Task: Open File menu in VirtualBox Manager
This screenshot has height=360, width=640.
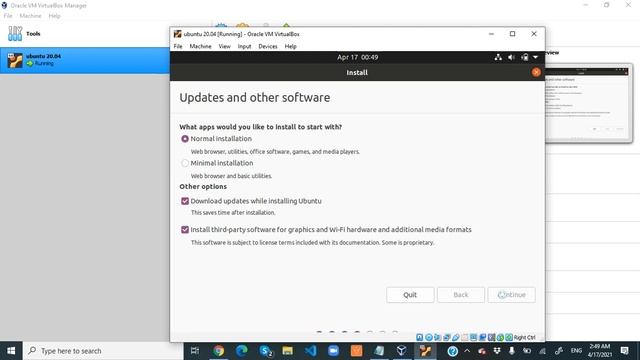Action: pyautogui.click(x=8, y=16)
